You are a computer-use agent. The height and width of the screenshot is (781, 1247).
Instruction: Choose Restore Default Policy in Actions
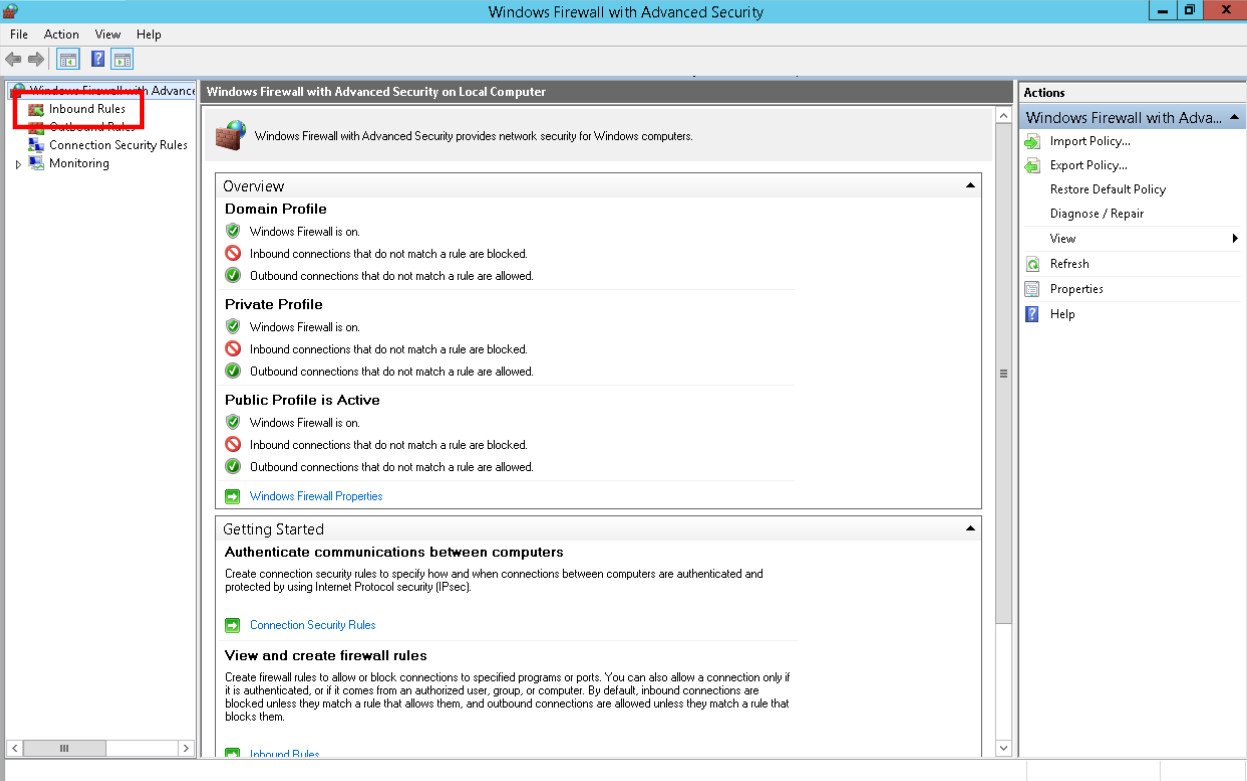(x=1108, y=189)
